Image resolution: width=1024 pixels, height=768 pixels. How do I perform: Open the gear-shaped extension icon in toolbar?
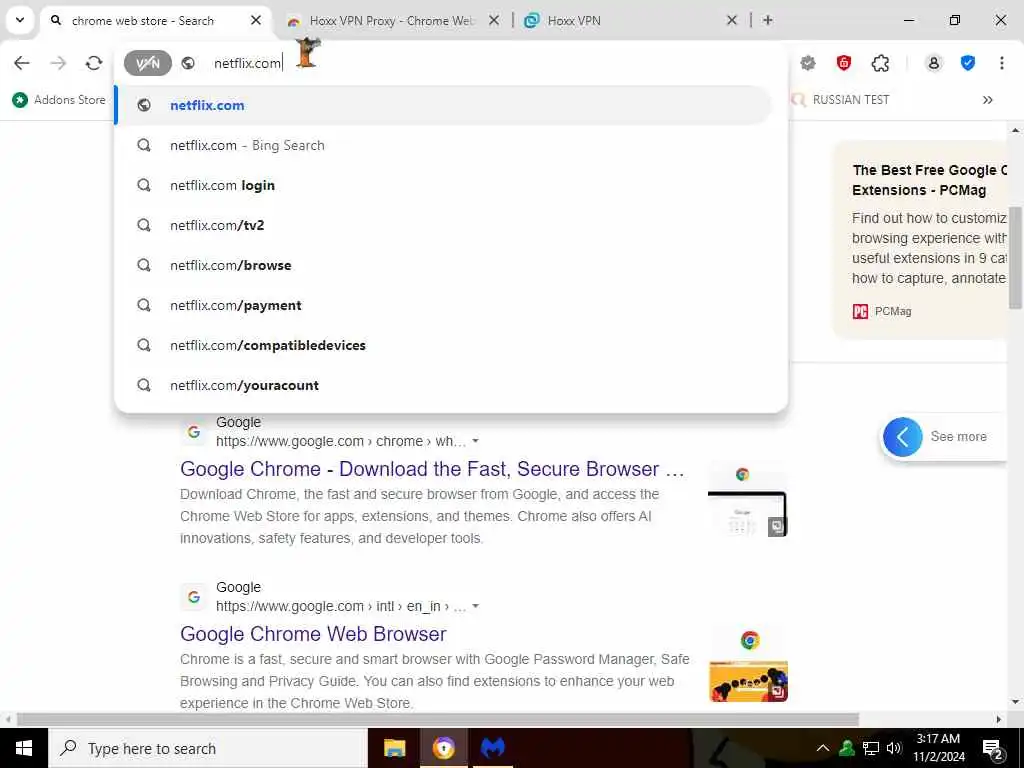(x=808, y=63)
